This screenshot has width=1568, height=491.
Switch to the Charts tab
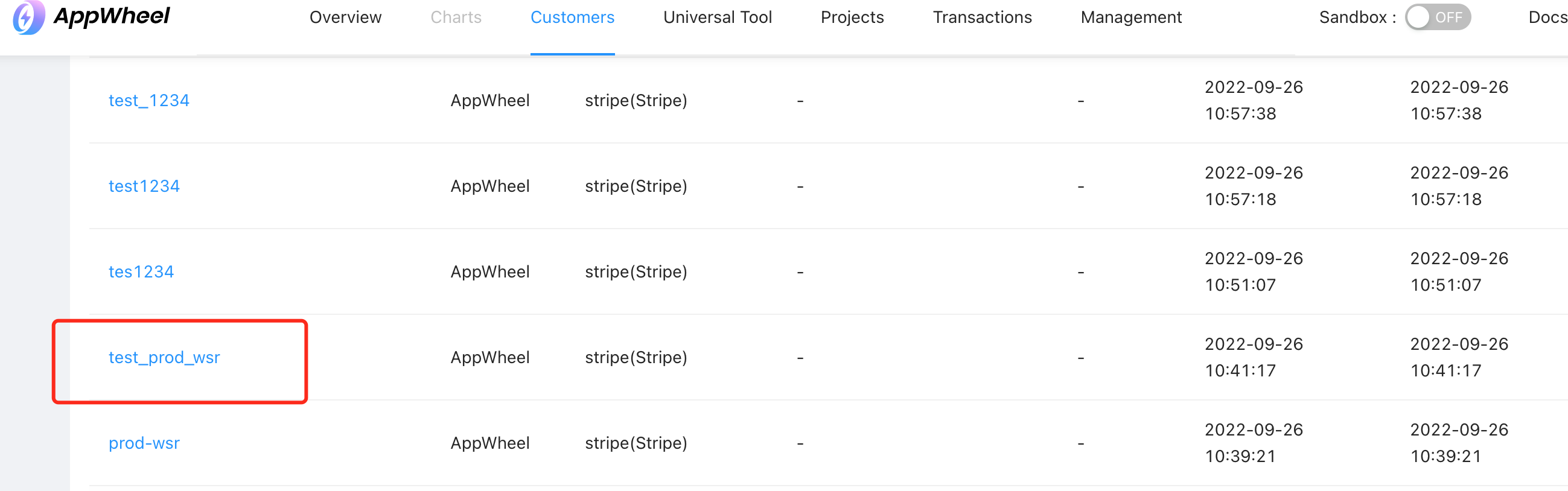click(x=456, y=17)
